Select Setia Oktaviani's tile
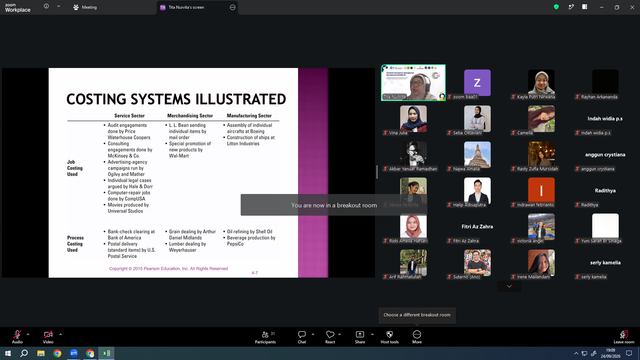This screenshot has height=360, width=640. pos(477,118)
